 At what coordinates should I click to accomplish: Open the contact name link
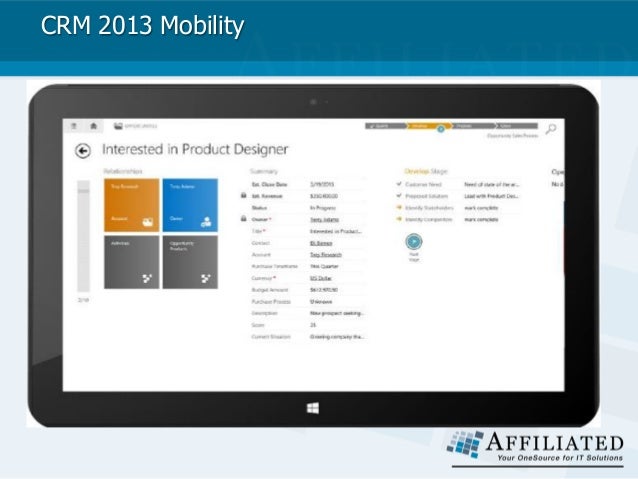click(321, 243)
